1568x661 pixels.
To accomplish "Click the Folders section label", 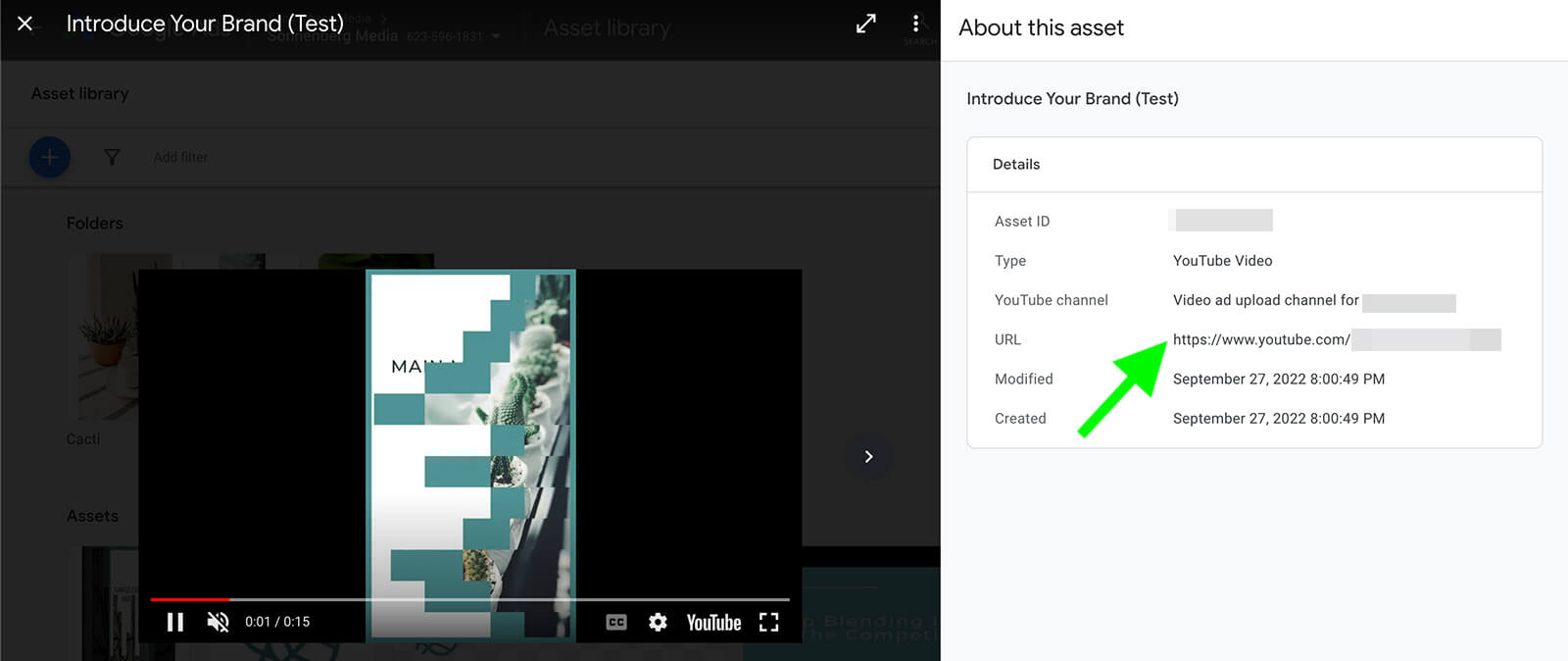I will click(x=95, y=223).
